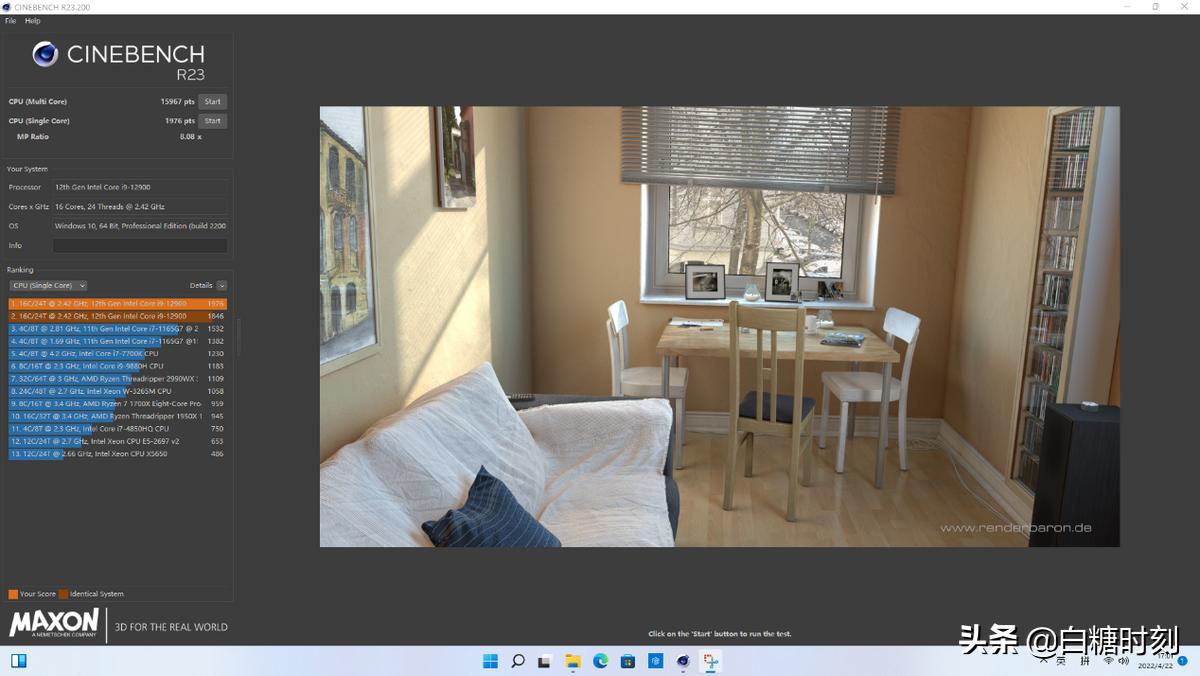Screen dimensions: 1200x676
Task: Open the File menu
Action: (11, 21)
